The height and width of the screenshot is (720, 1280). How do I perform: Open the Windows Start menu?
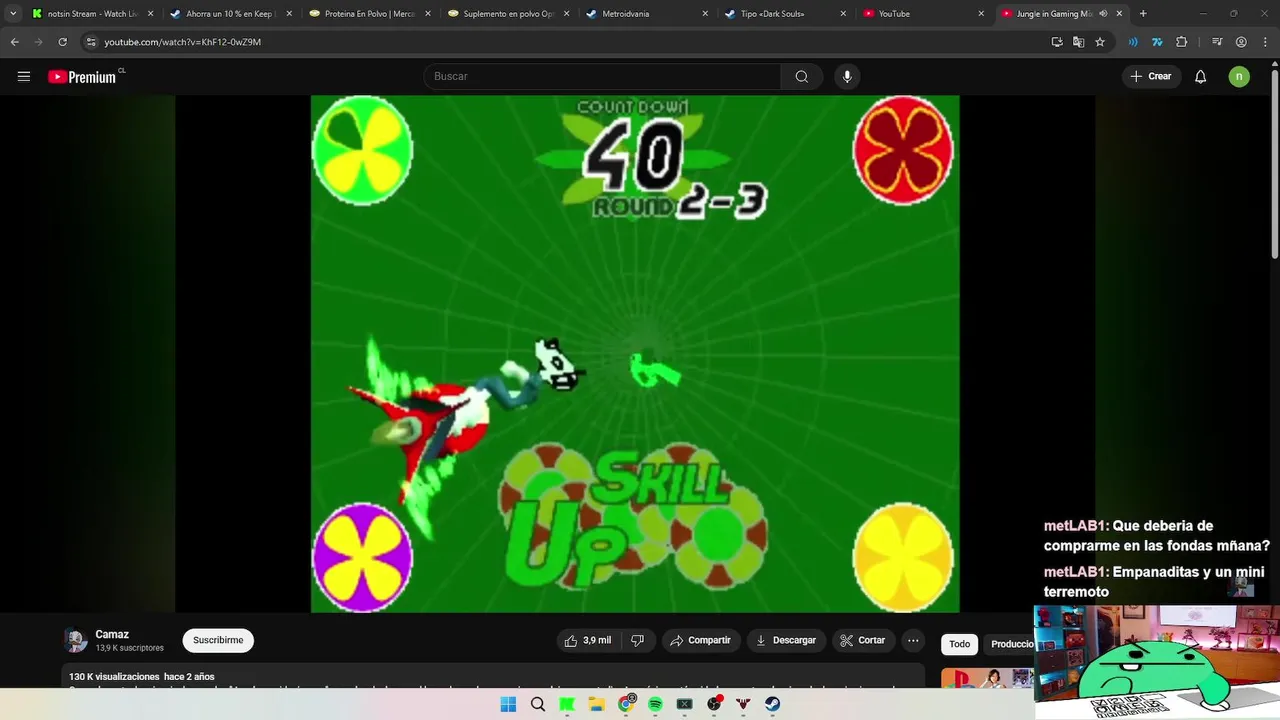pyautogui.click(x=508, y=704)
